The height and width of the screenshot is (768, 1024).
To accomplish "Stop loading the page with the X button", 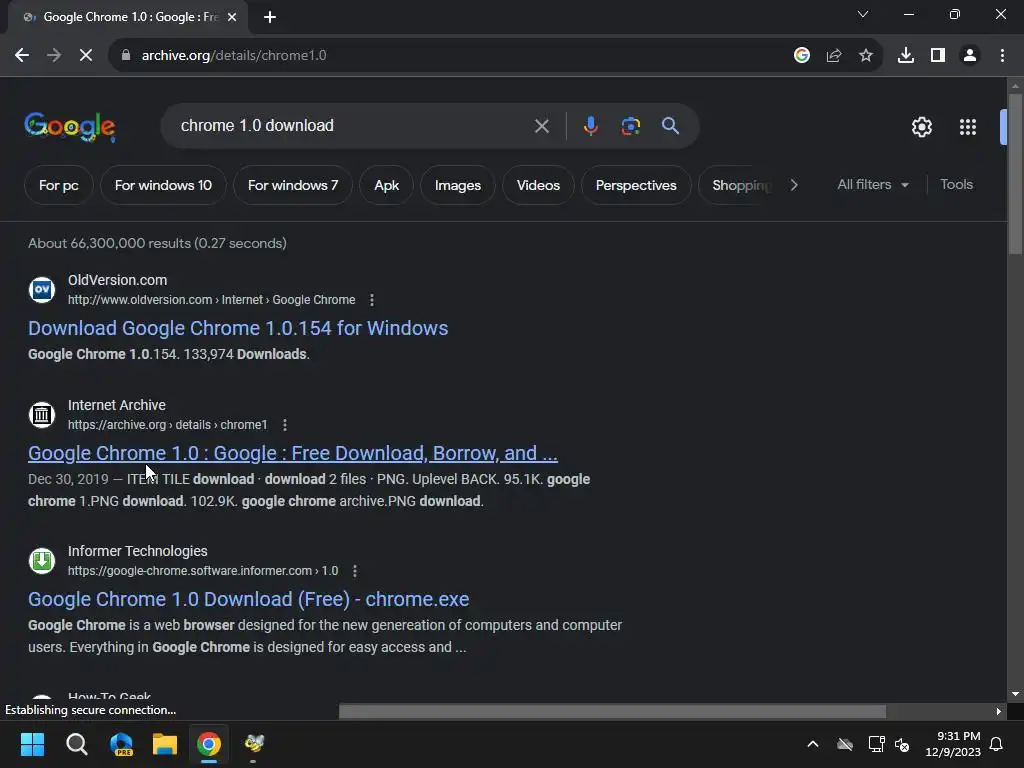I will (86, 56).
